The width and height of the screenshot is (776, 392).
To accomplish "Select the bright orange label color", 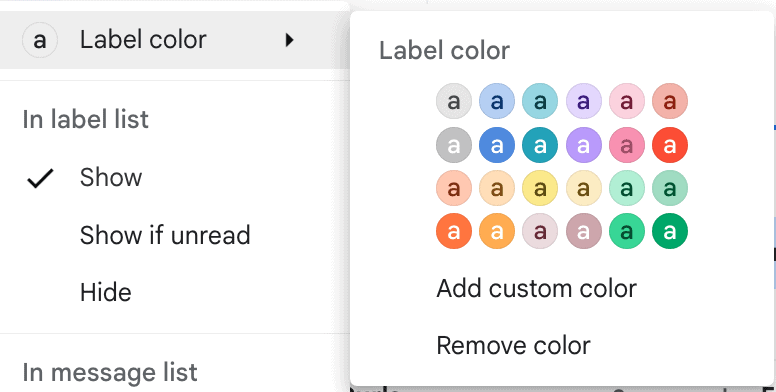I will [x=453, y=231].
